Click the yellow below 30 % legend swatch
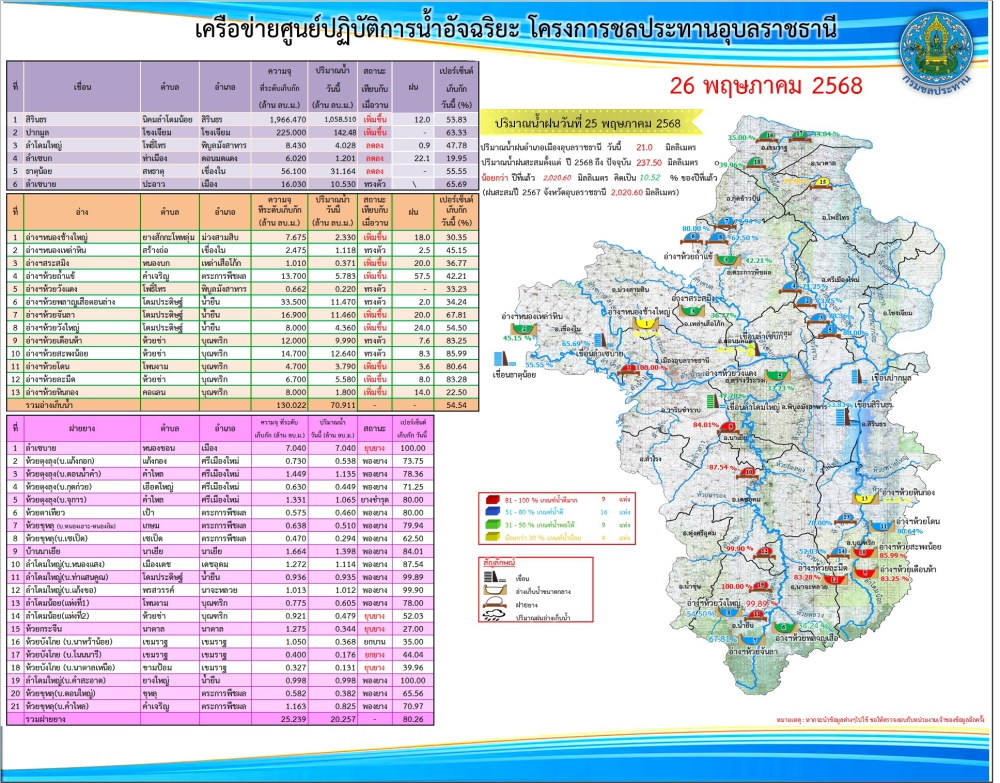The height and width of the screenshot is (783, 1000). [x=493, y=538]
